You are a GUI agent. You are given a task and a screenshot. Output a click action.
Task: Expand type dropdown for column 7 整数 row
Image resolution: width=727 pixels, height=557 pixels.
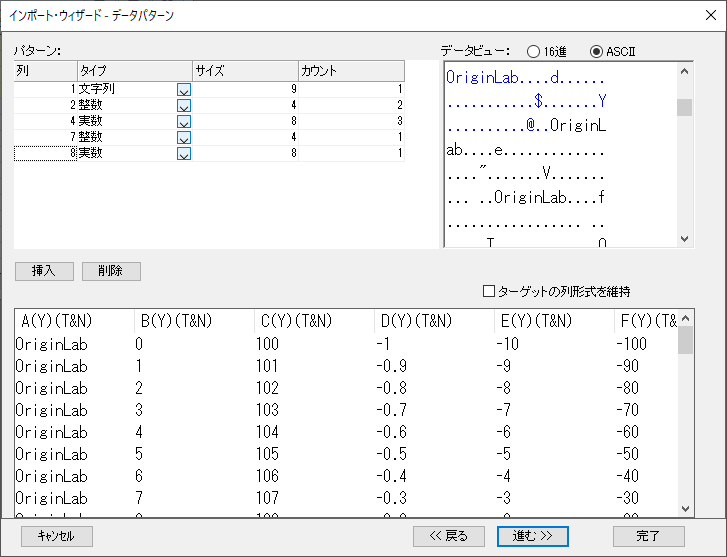(183, 137)
